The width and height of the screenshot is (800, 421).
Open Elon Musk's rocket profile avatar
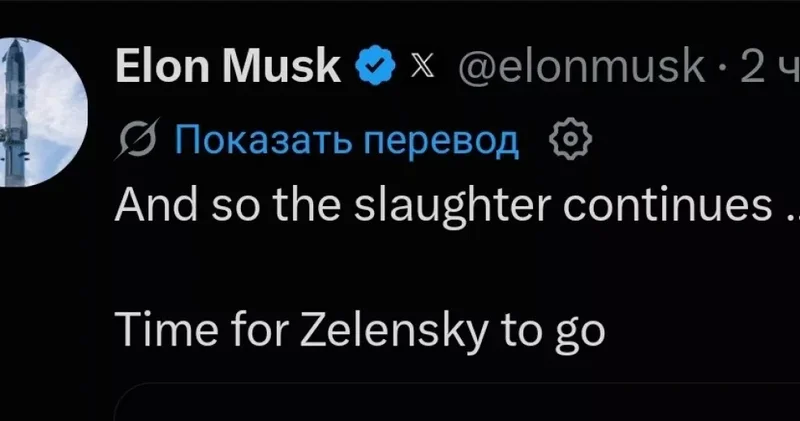pyautogui.click(x=40, y=112)
